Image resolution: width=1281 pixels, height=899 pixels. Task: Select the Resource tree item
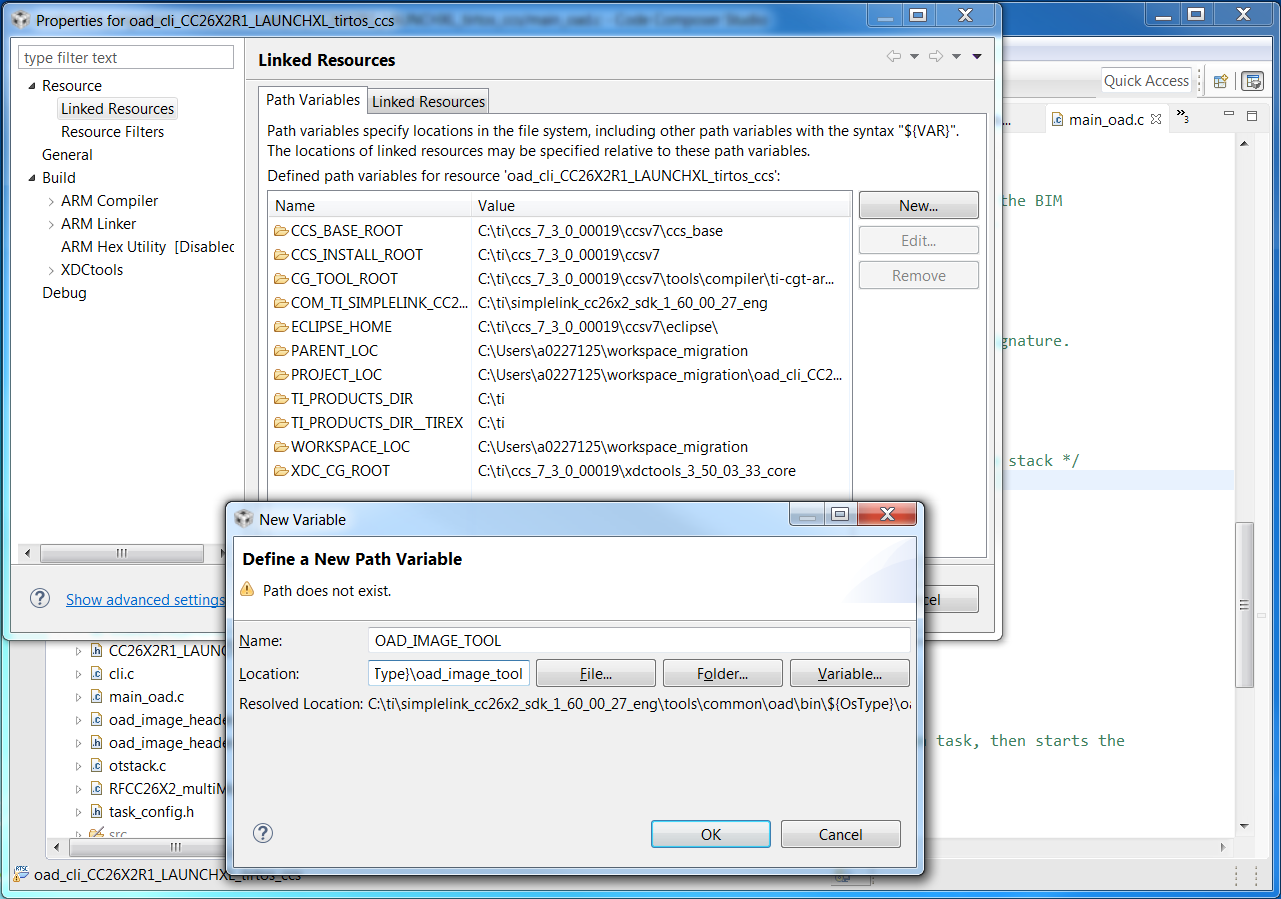[x=71, y=86]
